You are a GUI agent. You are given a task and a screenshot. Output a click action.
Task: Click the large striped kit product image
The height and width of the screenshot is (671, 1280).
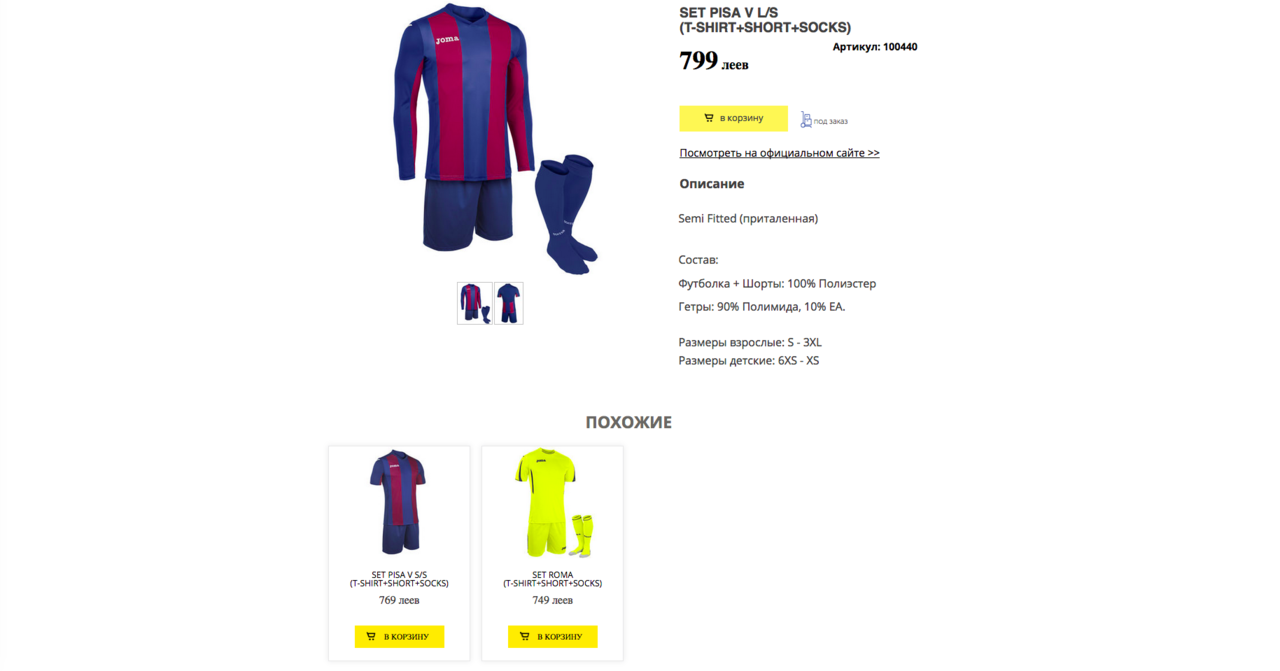tap(495, 138)
